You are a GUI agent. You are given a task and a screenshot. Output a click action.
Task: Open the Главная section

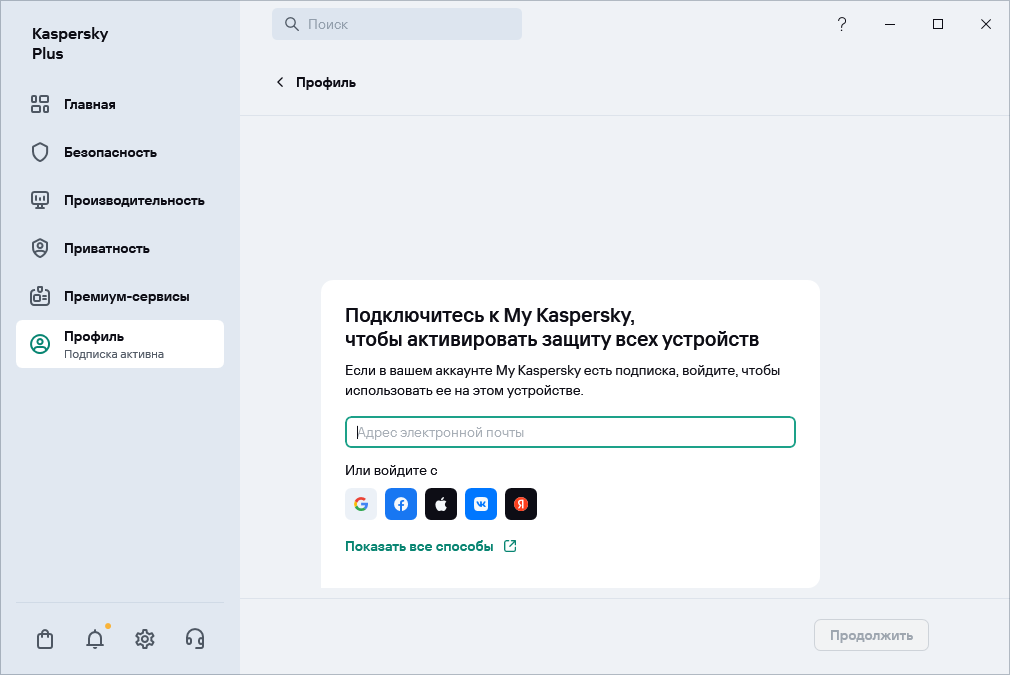click(x=89, y=104)
